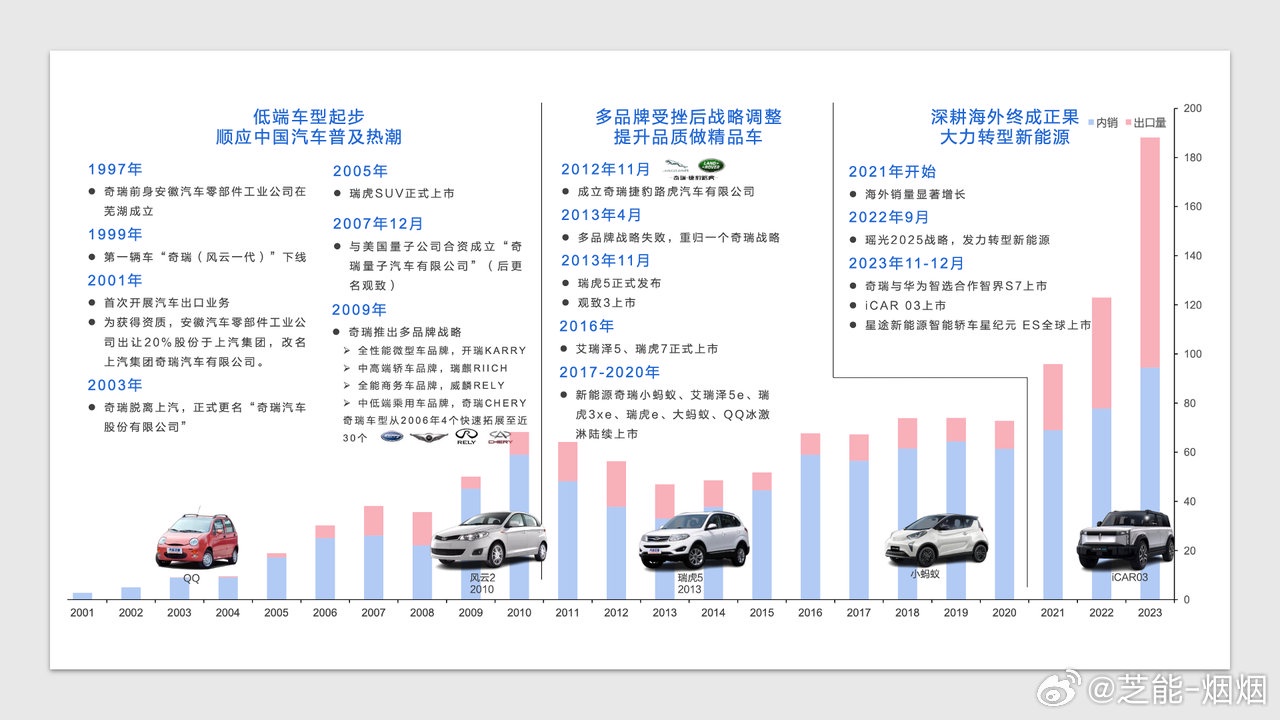Click the bullet text 首次开展汽车出口业务
This screenshot has height=720, width=1280.
tap(166, 303)
